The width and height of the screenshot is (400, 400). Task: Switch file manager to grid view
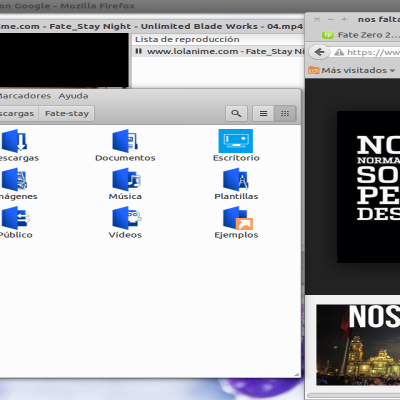tap(285, 114)
